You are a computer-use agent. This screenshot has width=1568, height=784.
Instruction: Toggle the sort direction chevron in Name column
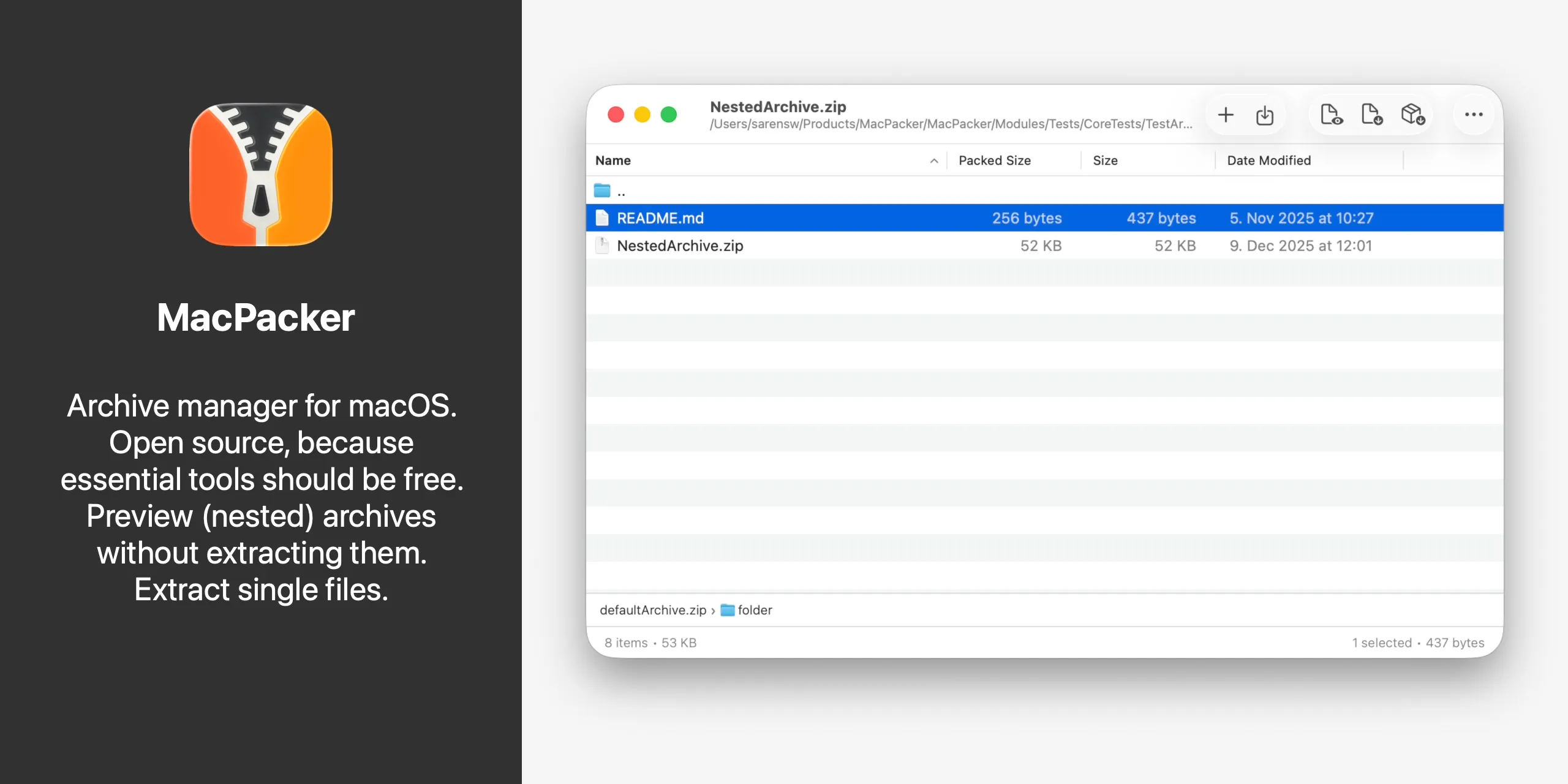click(934, 161)
